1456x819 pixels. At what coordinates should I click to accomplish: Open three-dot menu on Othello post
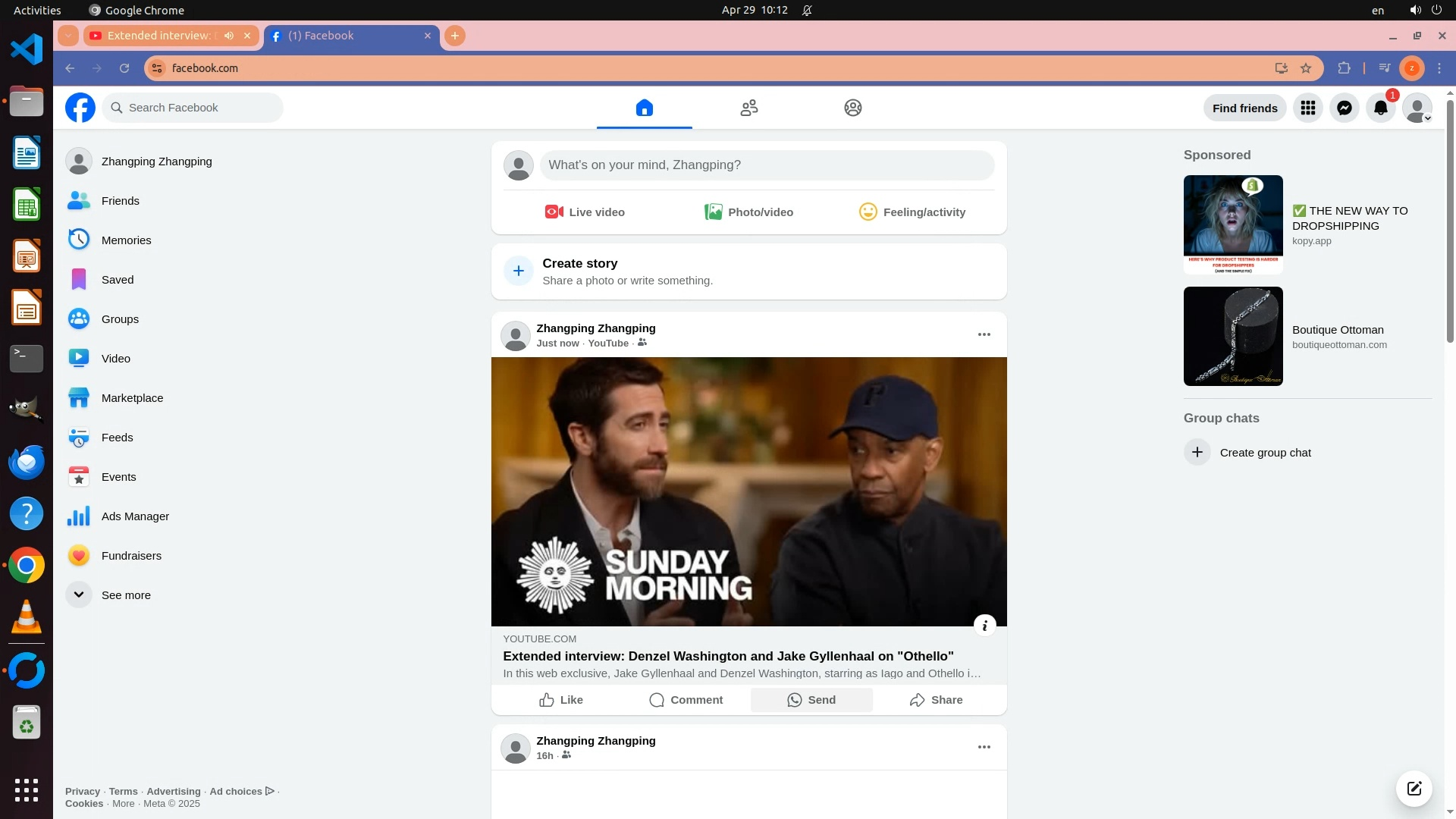click(984, 334)
